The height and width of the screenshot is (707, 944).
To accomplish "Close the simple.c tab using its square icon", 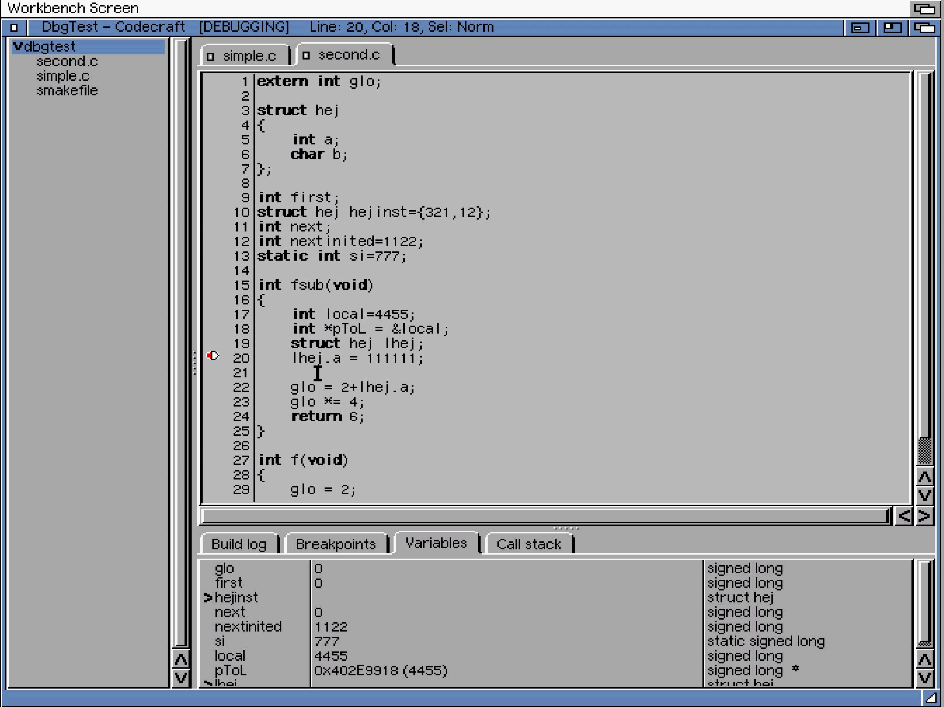I will (211, 56).
